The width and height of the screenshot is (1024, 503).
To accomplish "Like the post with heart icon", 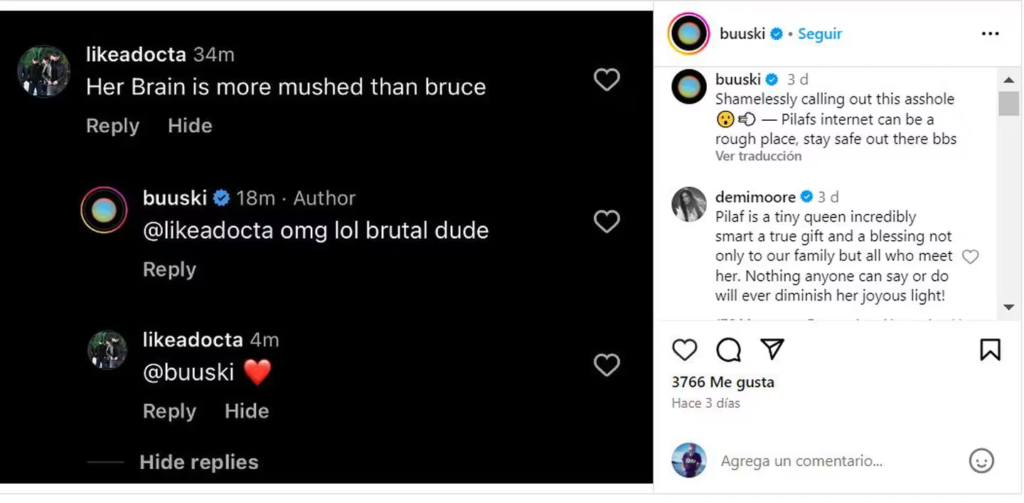I will [684, 349].
